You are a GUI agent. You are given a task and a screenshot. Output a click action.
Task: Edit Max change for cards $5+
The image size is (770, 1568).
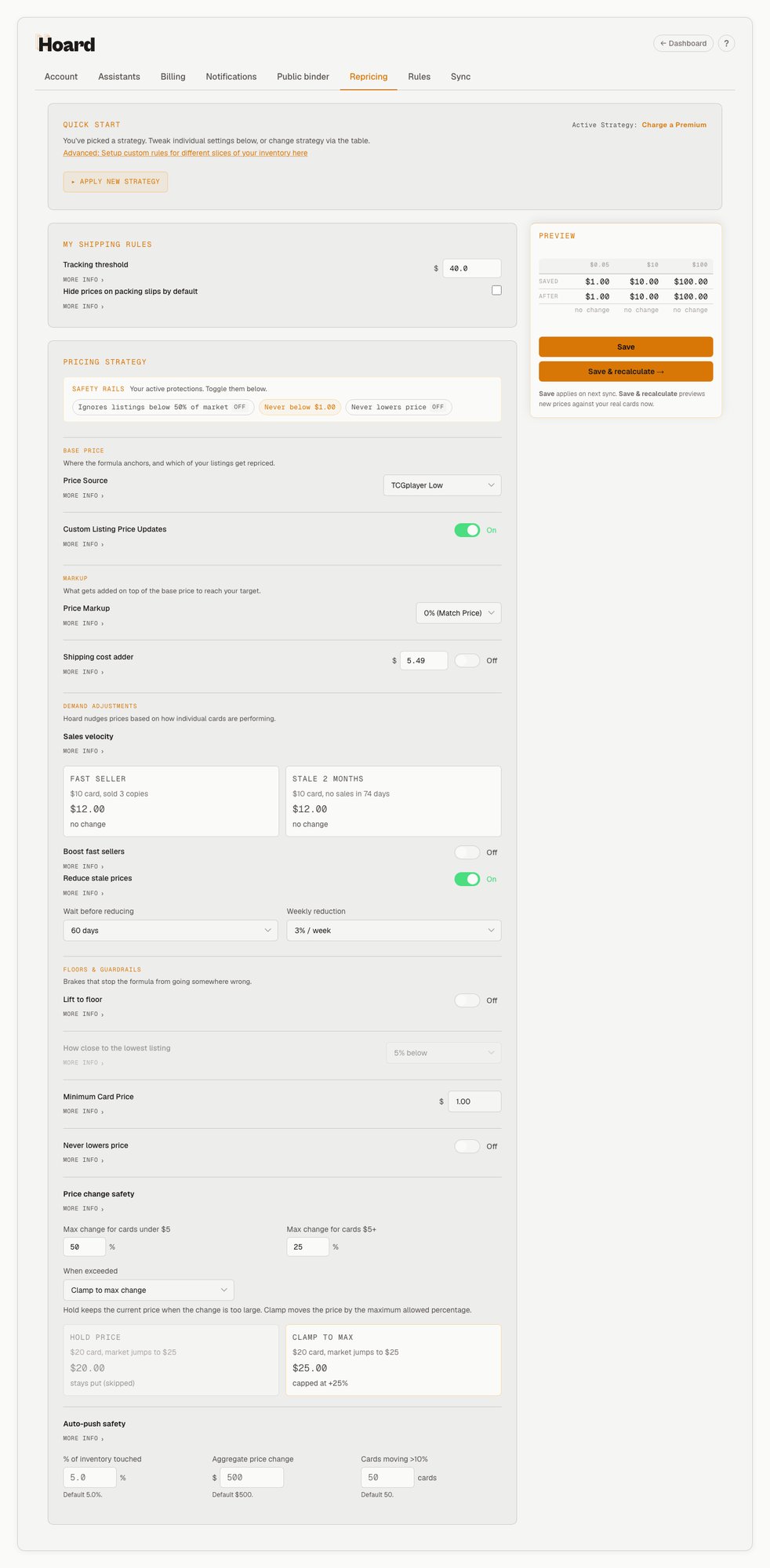click(x=308, y=1247)
